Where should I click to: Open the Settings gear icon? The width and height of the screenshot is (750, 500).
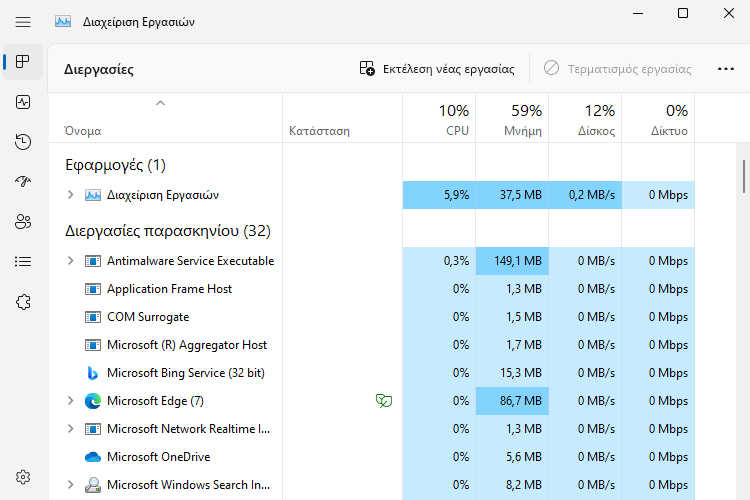22,477
